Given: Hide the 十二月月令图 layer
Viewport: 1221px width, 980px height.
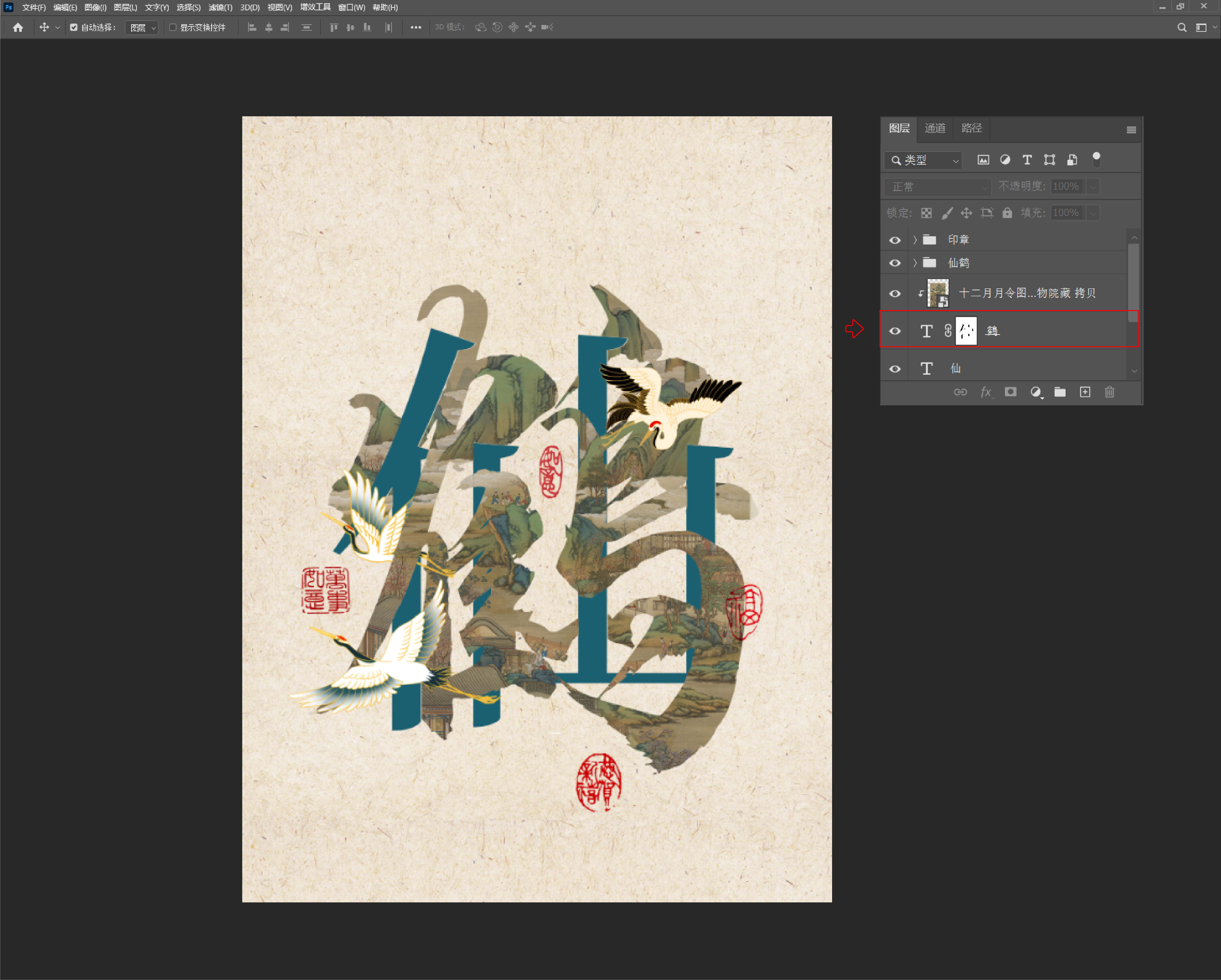Looking at the screenshot, I should [x=895, y=293].
